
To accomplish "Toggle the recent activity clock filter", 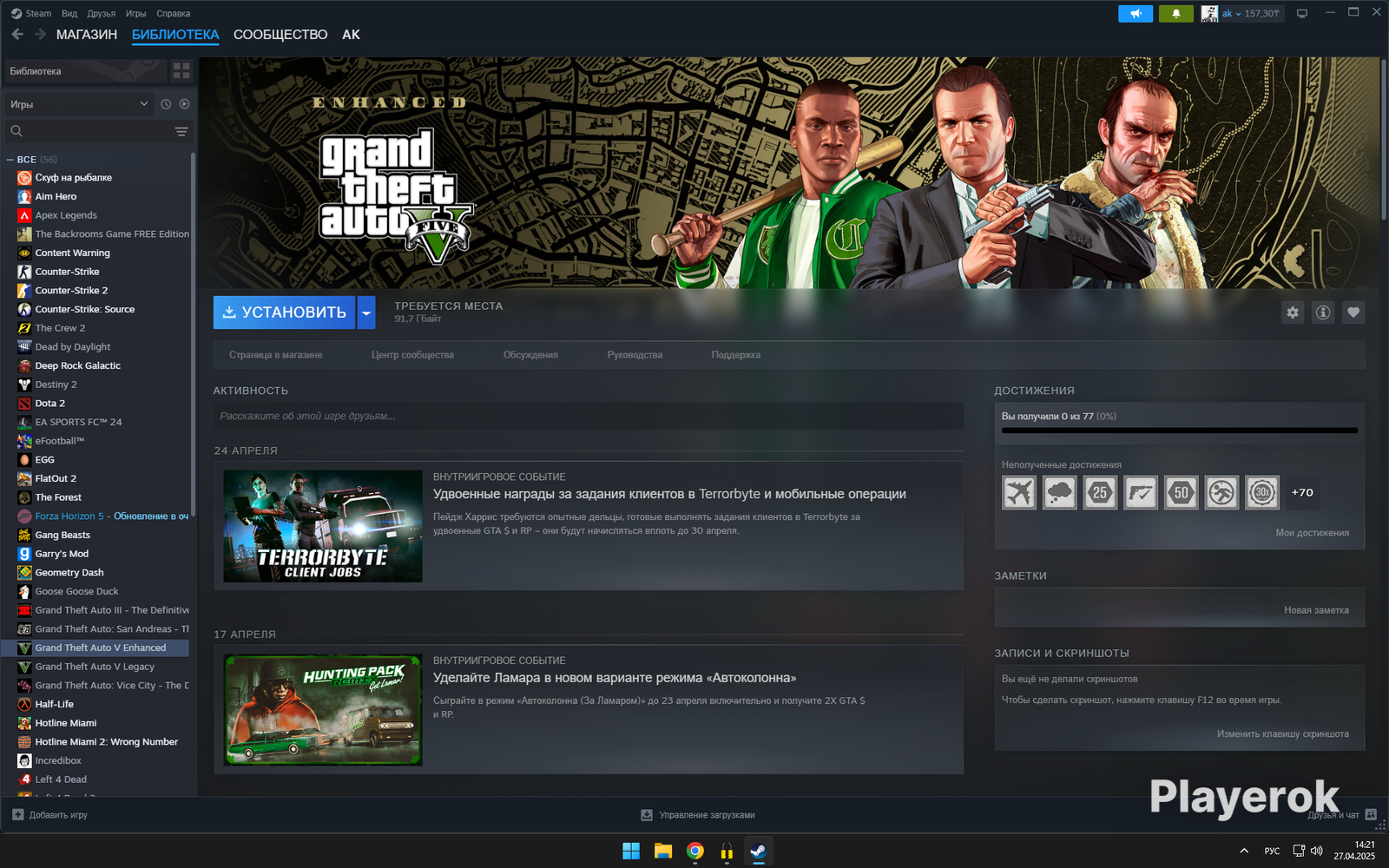I will pos(166,104).
